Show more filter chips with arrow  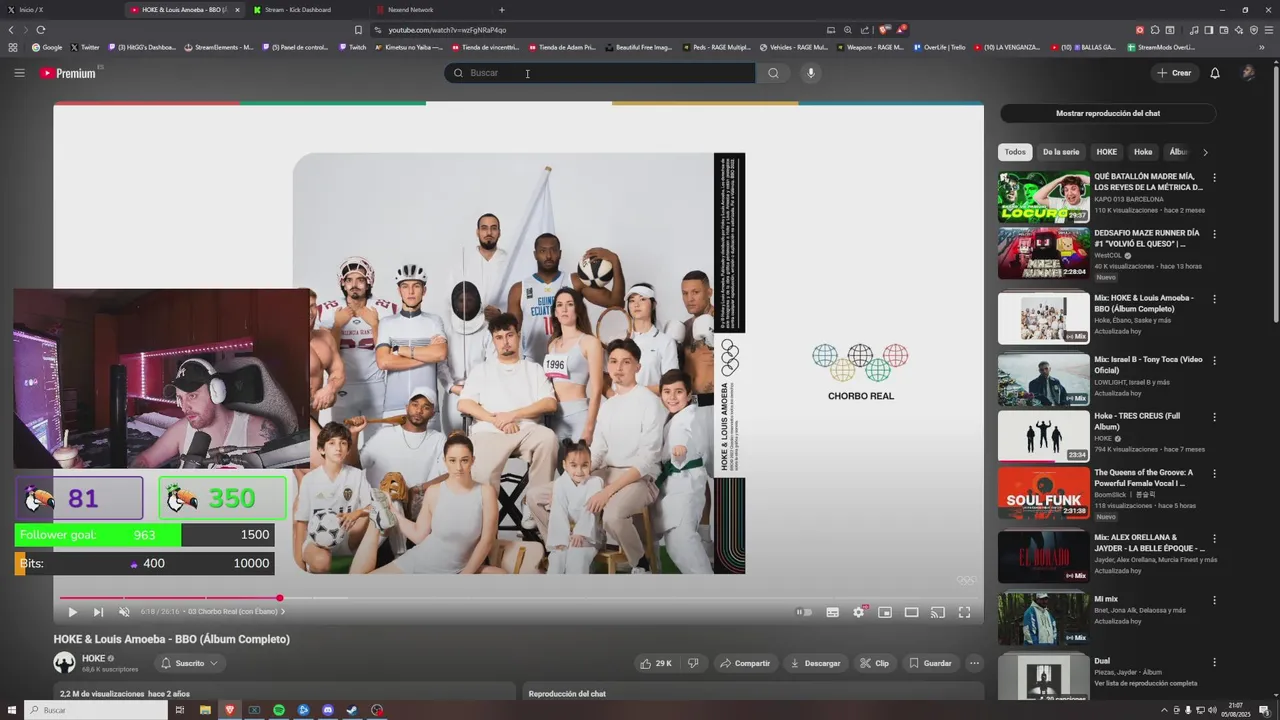(1205, 152)
